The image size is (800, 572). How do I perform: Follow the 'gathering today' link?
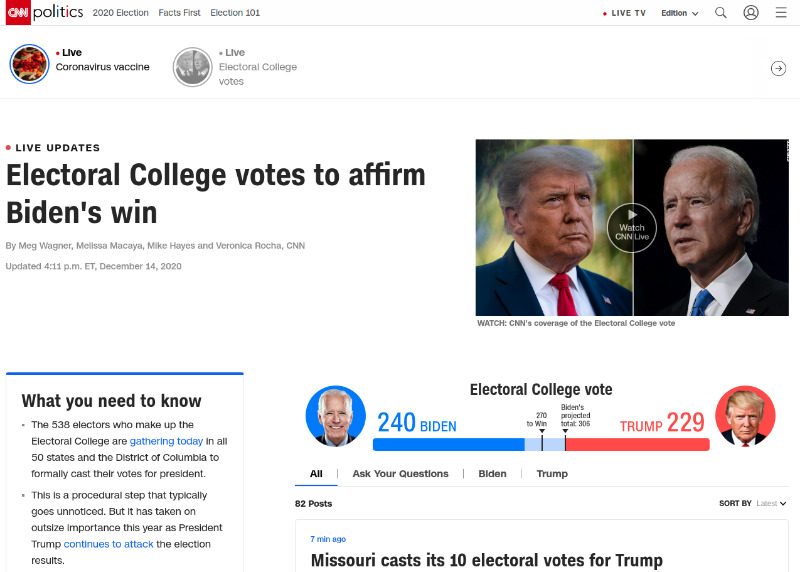pos(166,441)
